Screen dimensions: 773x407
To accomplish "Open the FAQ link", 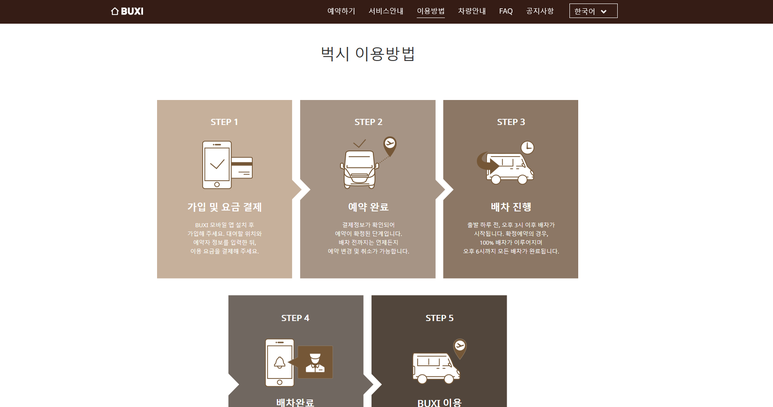I will coord(506,11).
